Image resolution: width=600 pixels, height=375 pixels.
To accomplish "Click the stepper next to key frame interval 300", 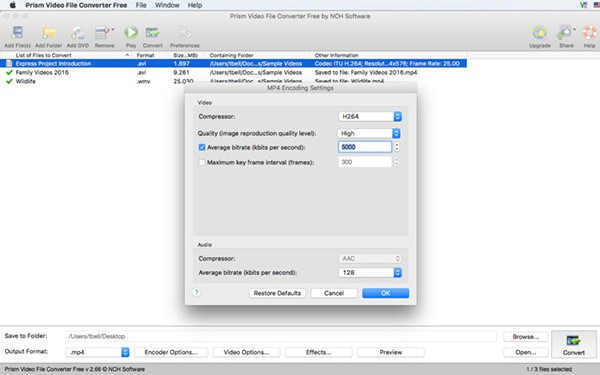I will point(396,162).
